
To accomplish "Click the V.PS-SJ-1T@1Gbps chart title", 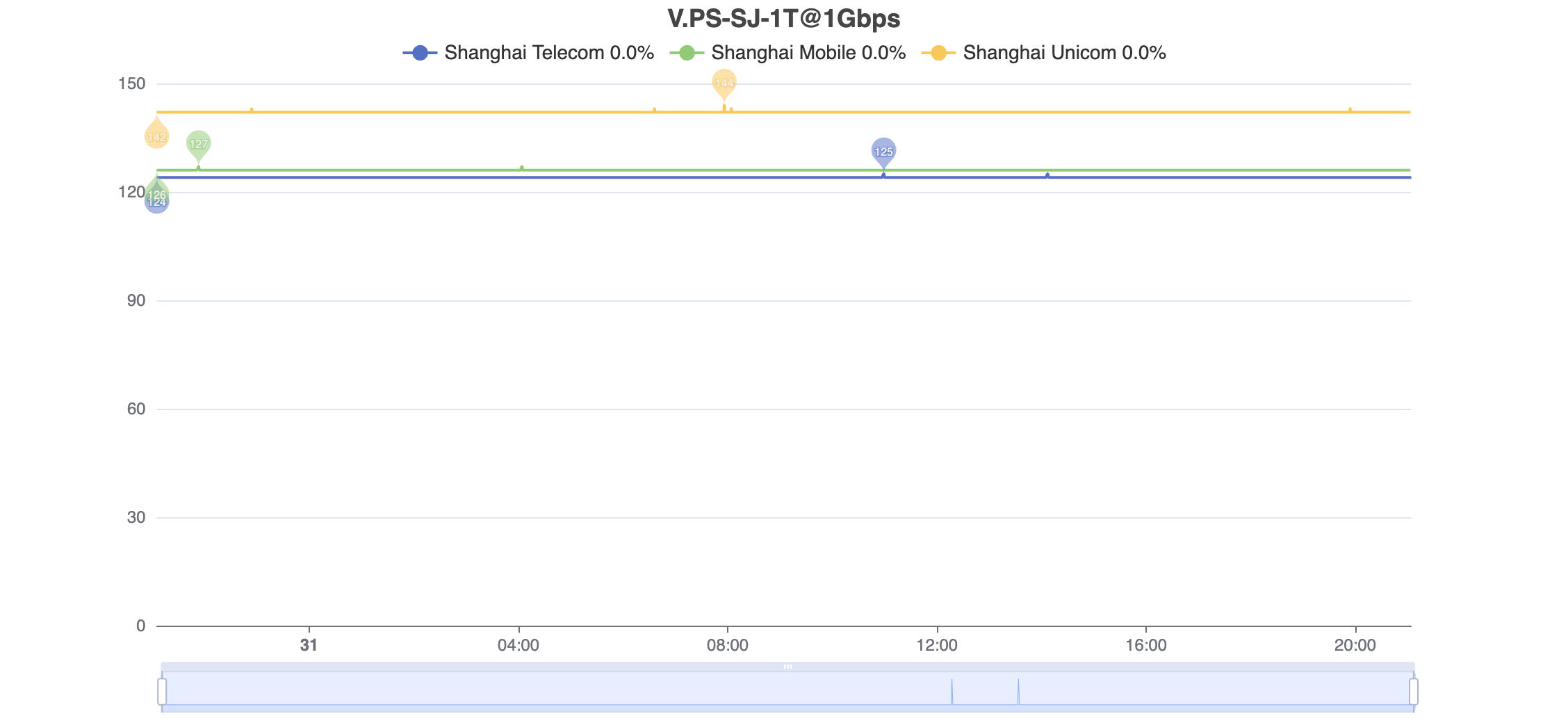I will coord(783,19).
